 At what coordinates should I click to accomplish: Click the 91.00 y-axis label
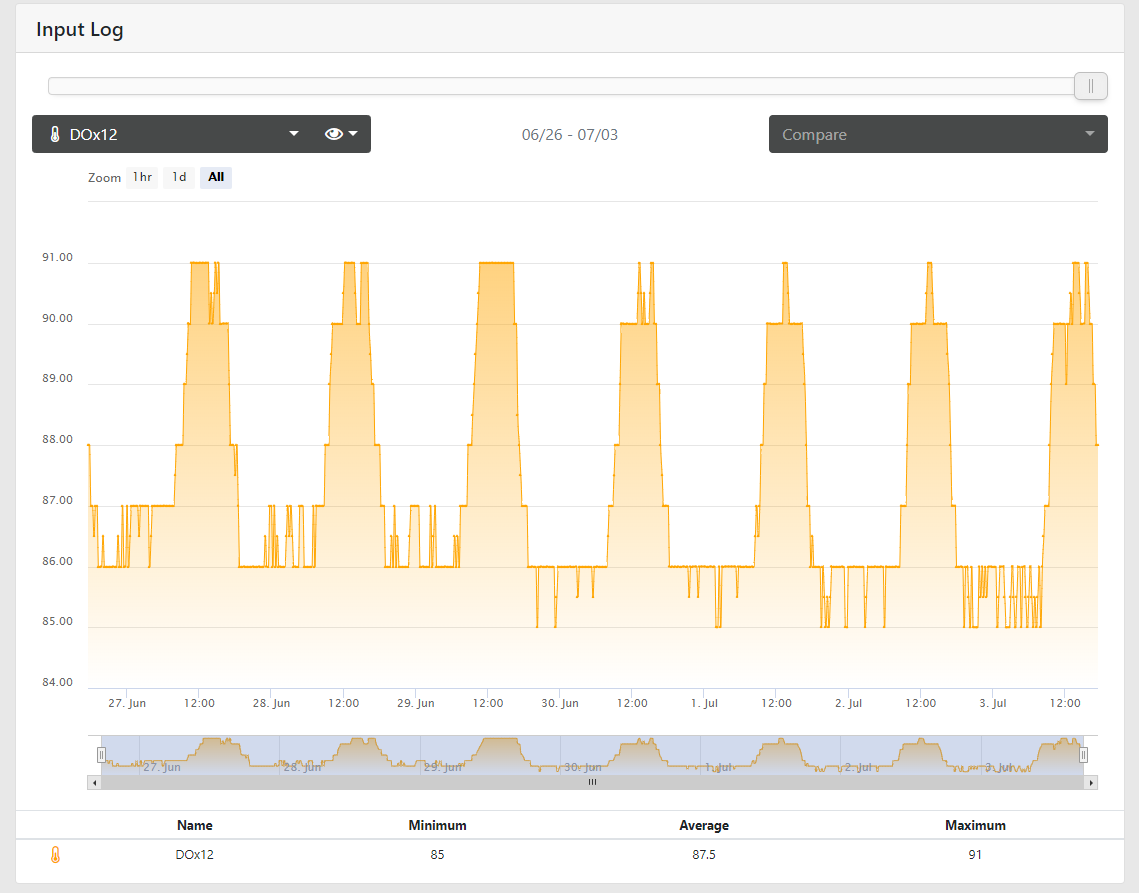57,257
